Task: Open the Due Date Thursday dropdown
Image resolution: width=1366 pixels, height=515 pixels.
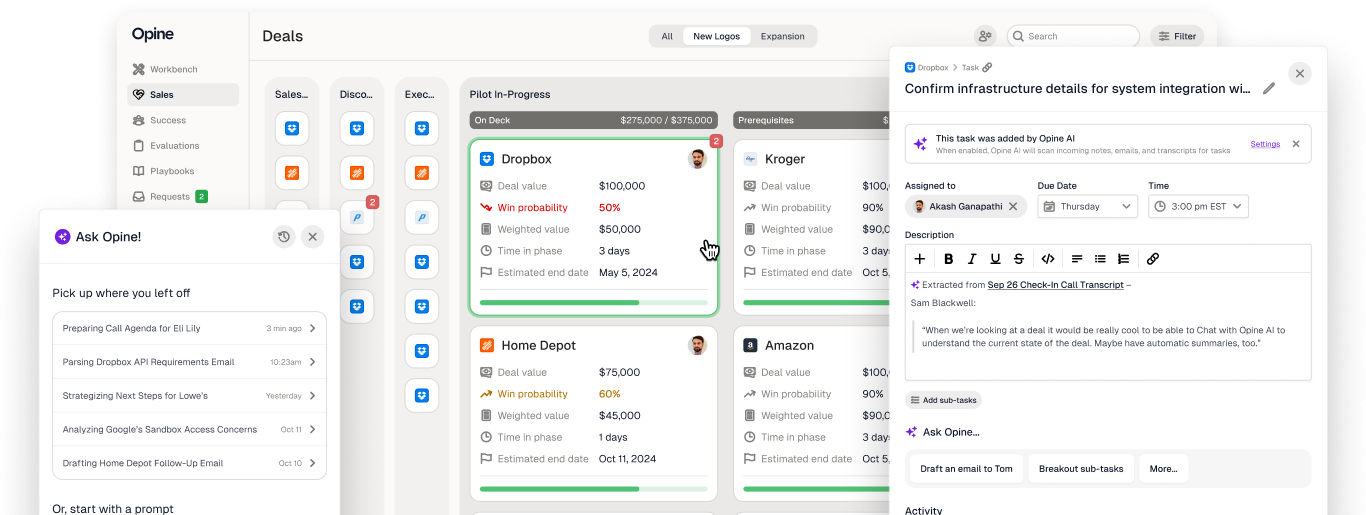Action: 1088,207
